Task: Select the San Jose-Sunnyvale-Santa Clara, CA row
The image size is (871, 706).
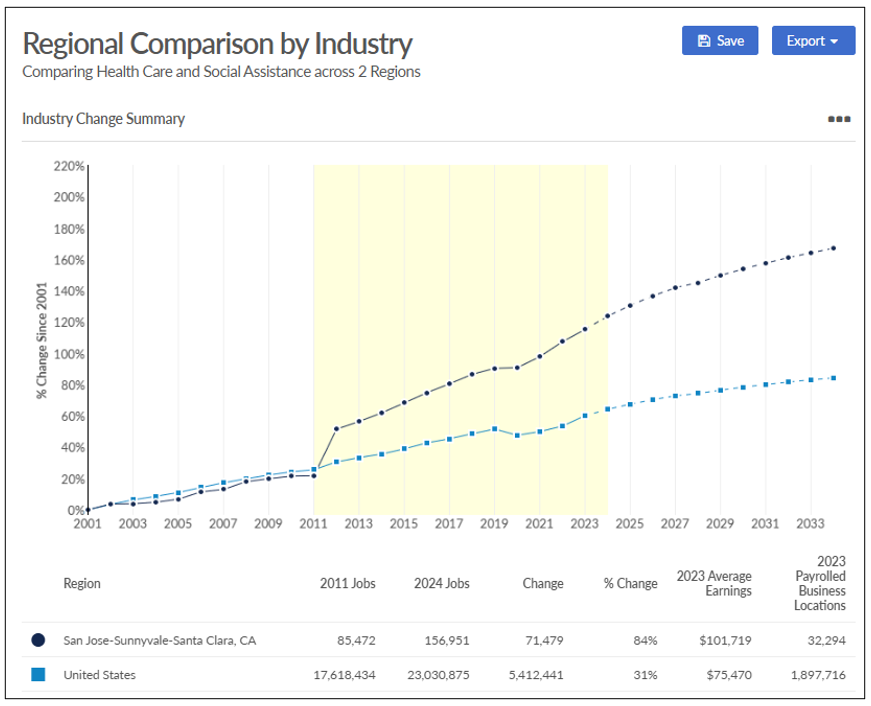Action: pyautogui.click(x=159, y=640)
